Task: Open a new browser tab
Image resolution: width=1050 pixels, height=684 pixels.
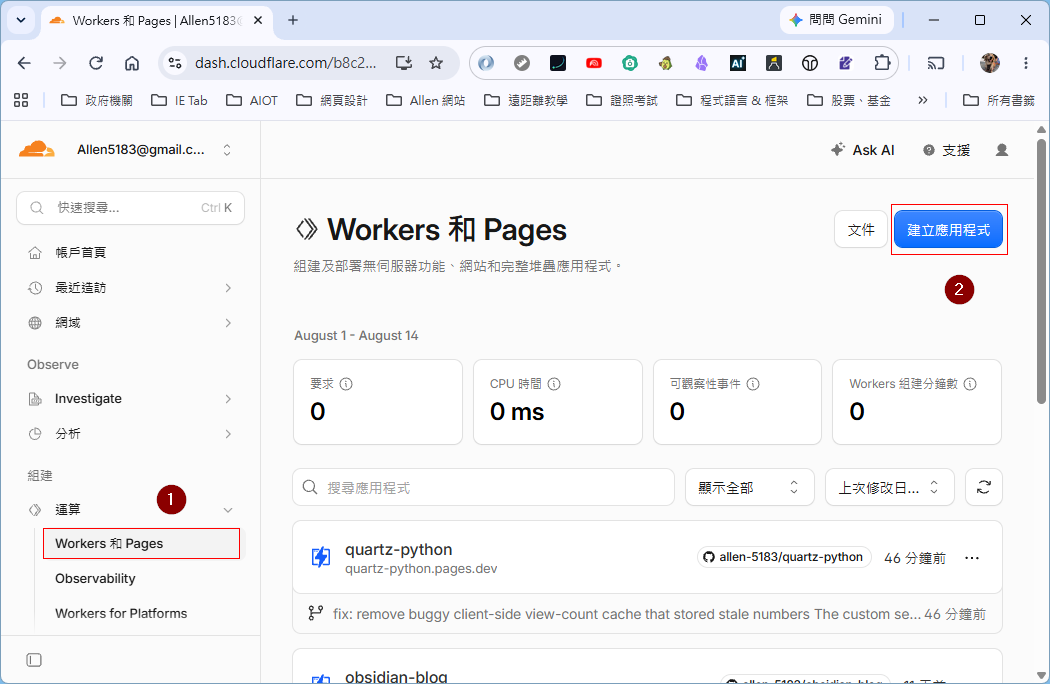Action: coord(293,20)
